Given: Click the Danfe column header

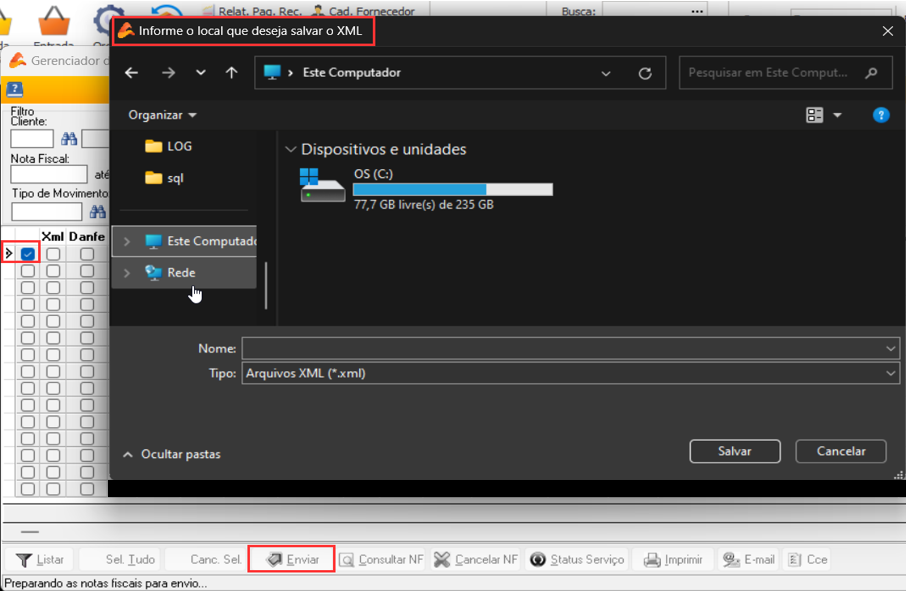Looking at the screenshot, I should pos(87,236).
